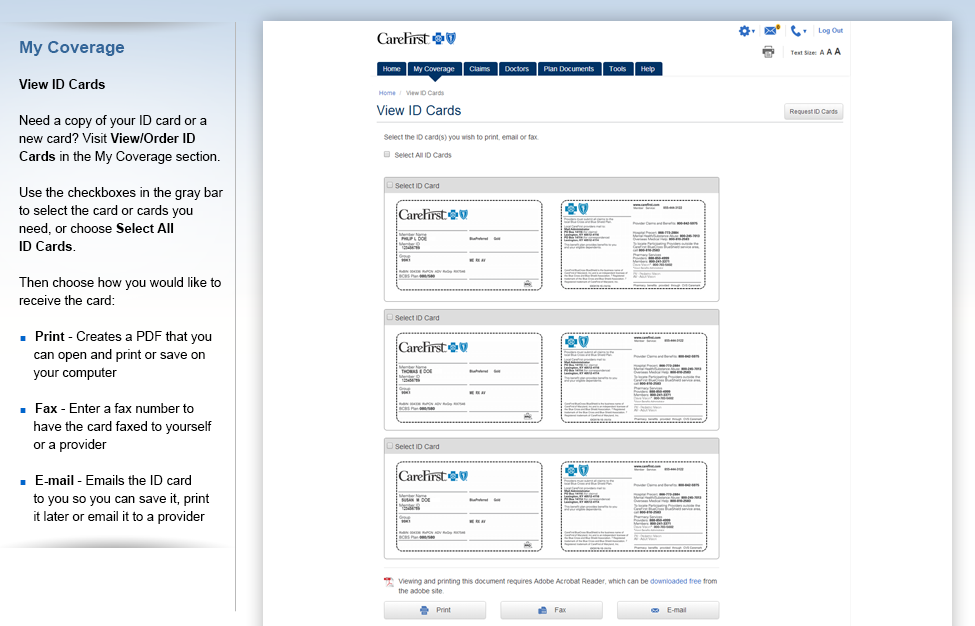
Task: Click the E-mail button
Action: tap(668, 610)
